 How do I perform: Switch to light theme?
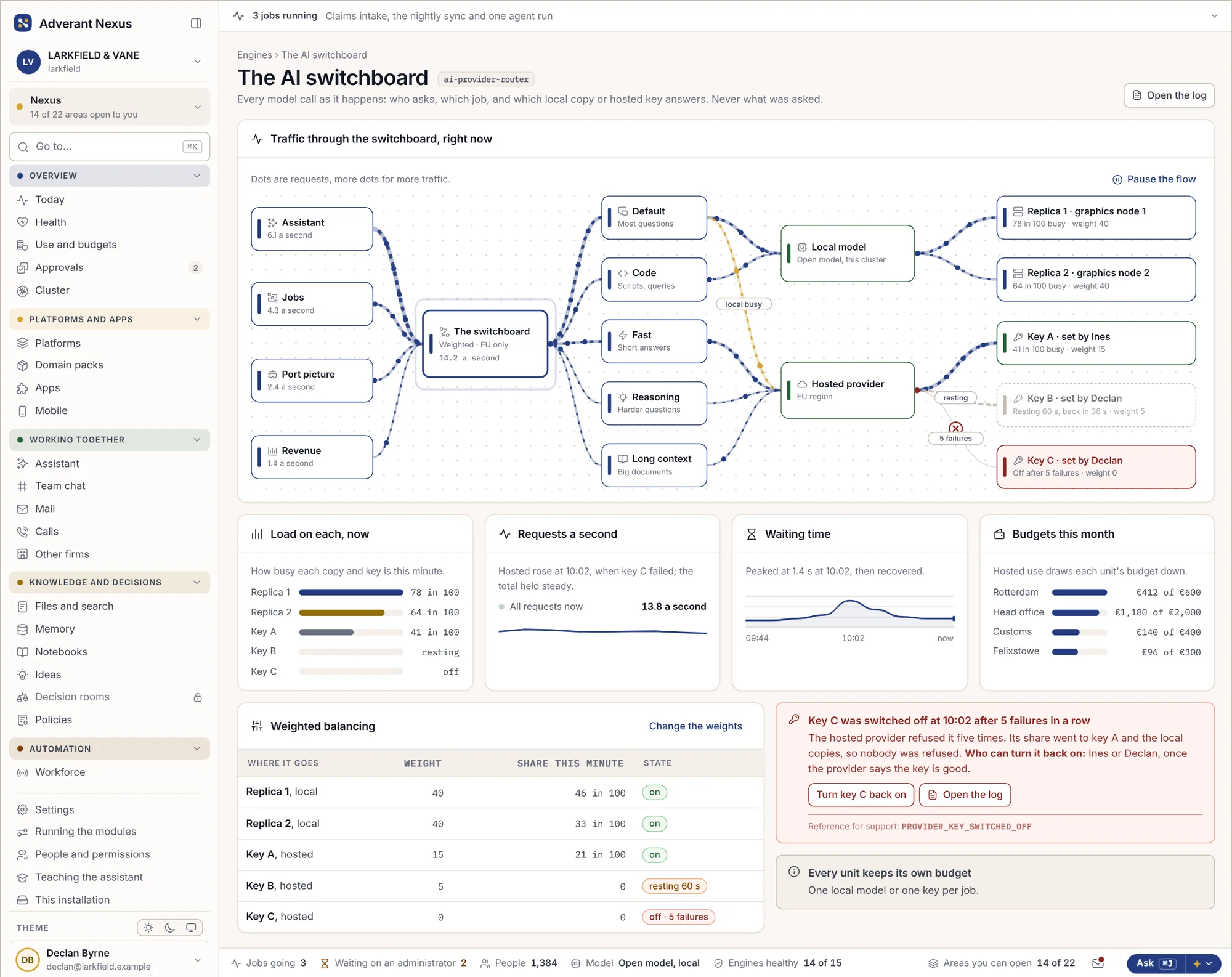click(x=148, y=928)
